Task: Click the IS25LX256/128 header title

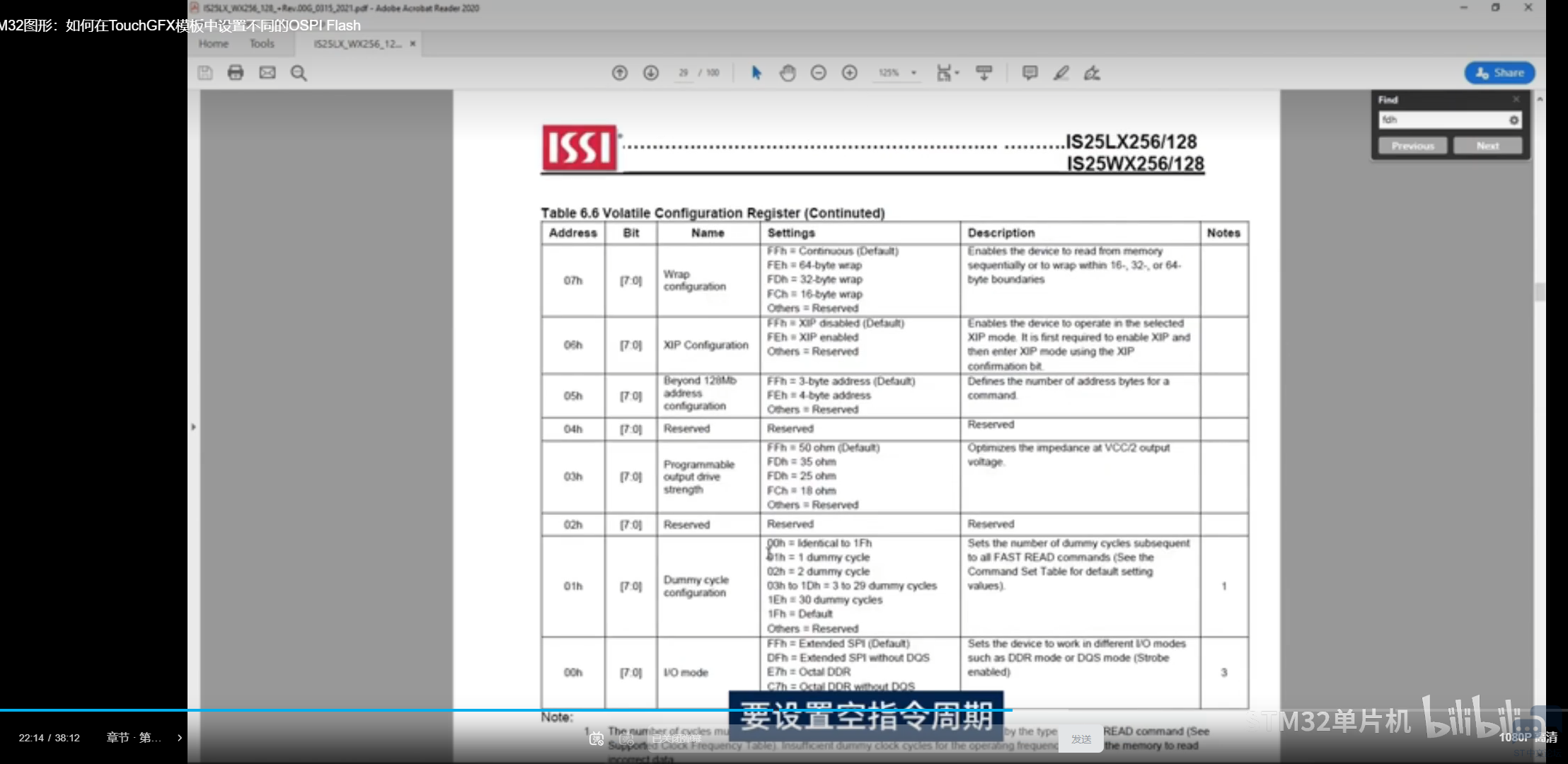Action: pyautogui.click(x=1131, y=141)
